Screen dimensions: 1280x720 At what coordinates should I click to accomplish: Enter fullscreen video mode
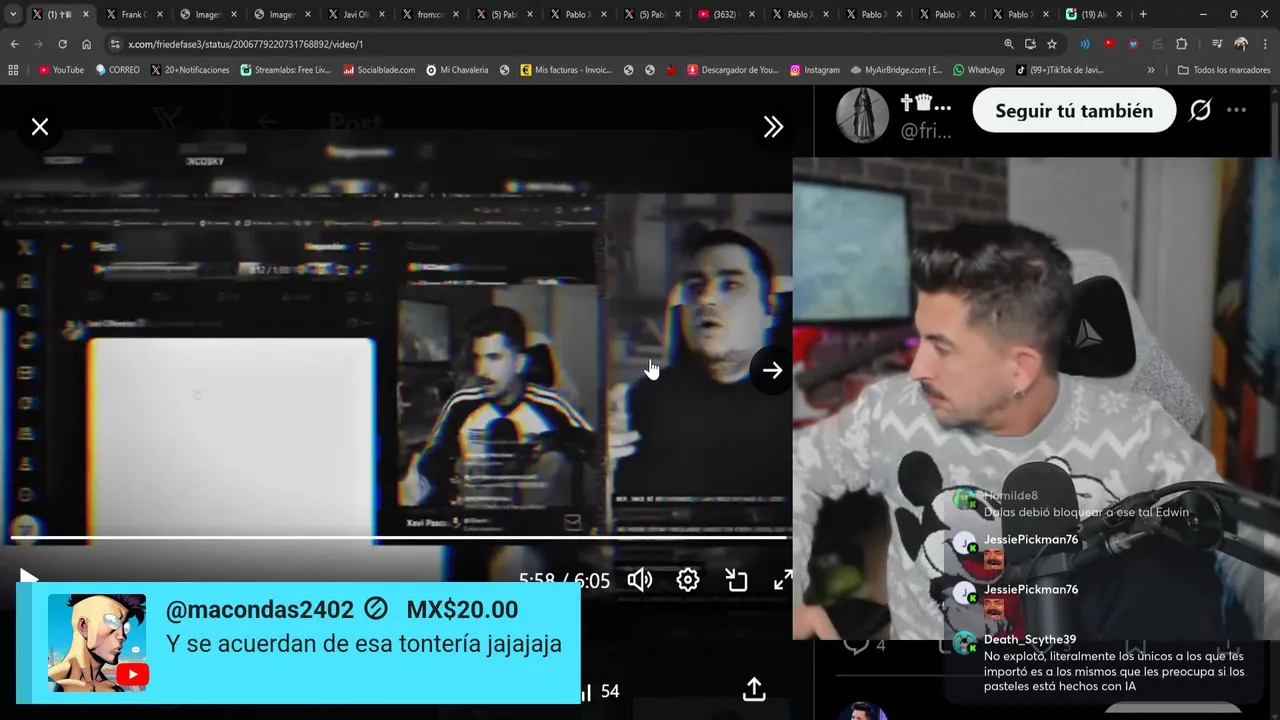[x=783, y=580]
